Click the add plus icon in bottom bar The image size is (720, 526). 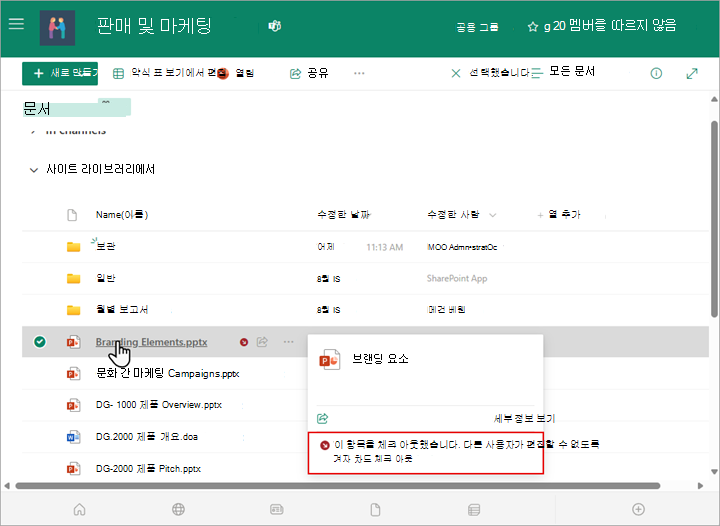tap(638, 509)
